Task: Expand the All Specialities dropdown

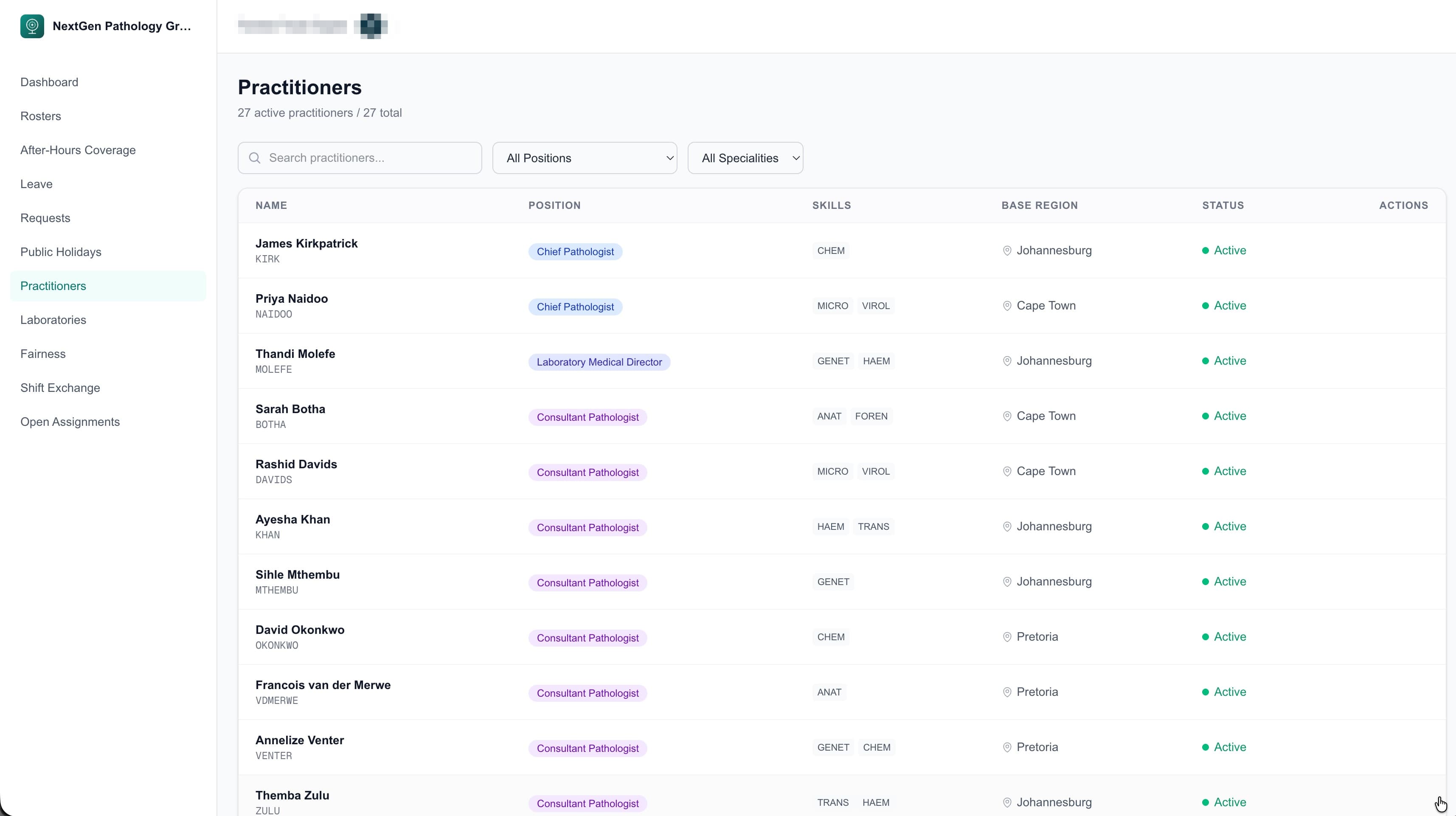Action: tap(745, 158)
